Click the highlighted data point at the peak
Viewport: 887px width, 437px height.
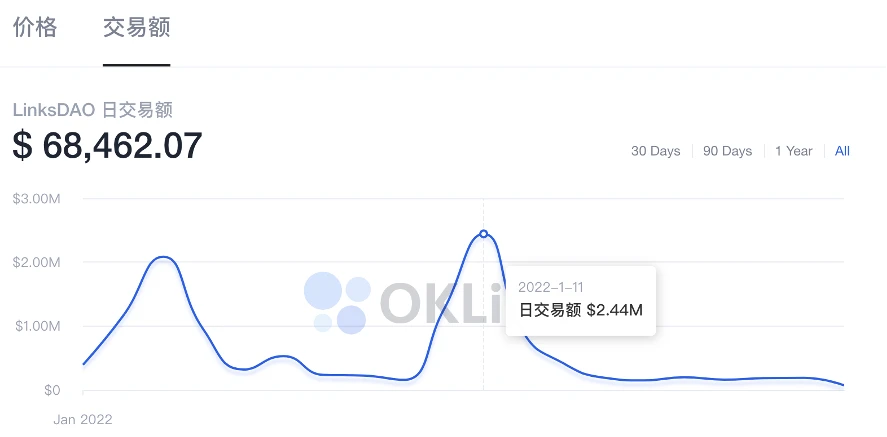[x=483, y=234]
